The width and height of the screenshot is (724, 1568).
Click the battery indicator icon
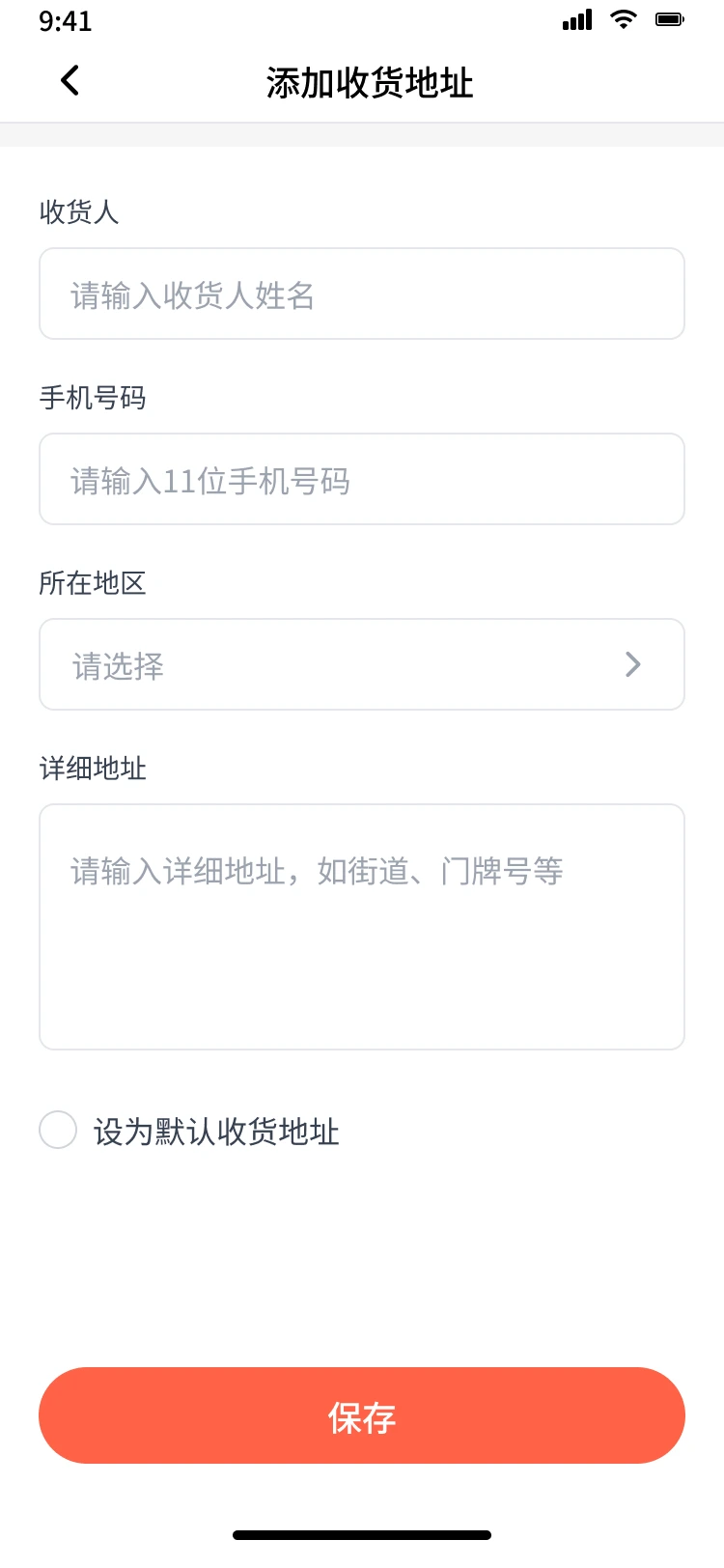pyautogui.click(x=669, y=19)
